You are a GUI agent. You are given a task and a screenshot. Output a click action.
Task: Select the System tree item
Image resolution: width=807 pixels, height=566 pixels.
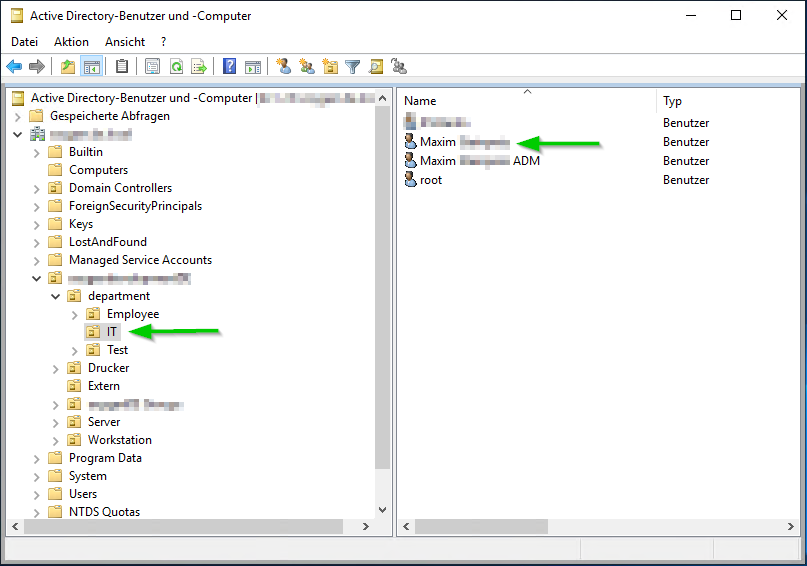[87, 476]
